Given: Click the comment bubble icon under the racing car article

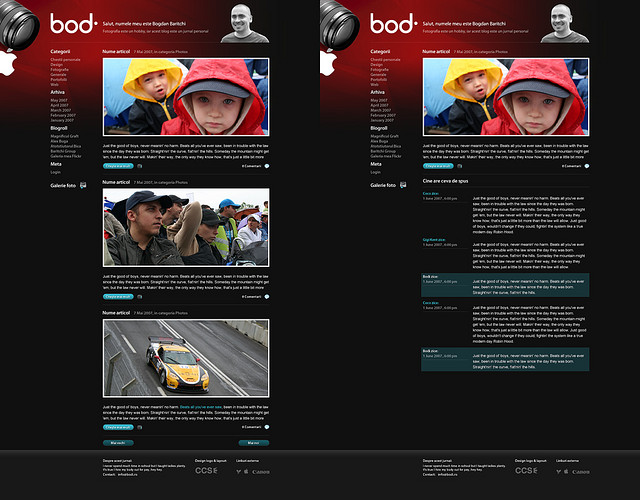Looking at the screenshot, I should point(267,427).
